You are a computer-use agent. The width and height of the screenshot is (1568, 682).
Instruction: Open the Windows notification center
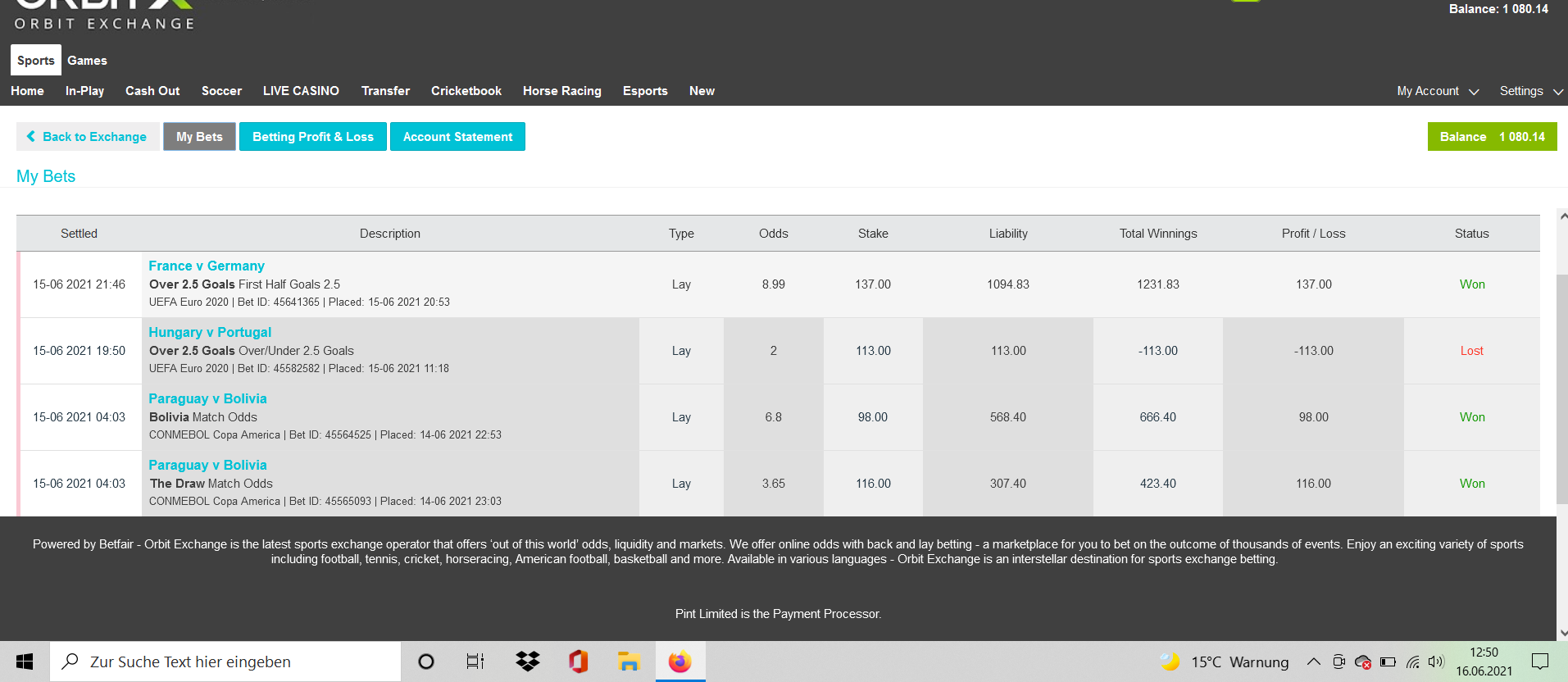[1540, 662]
